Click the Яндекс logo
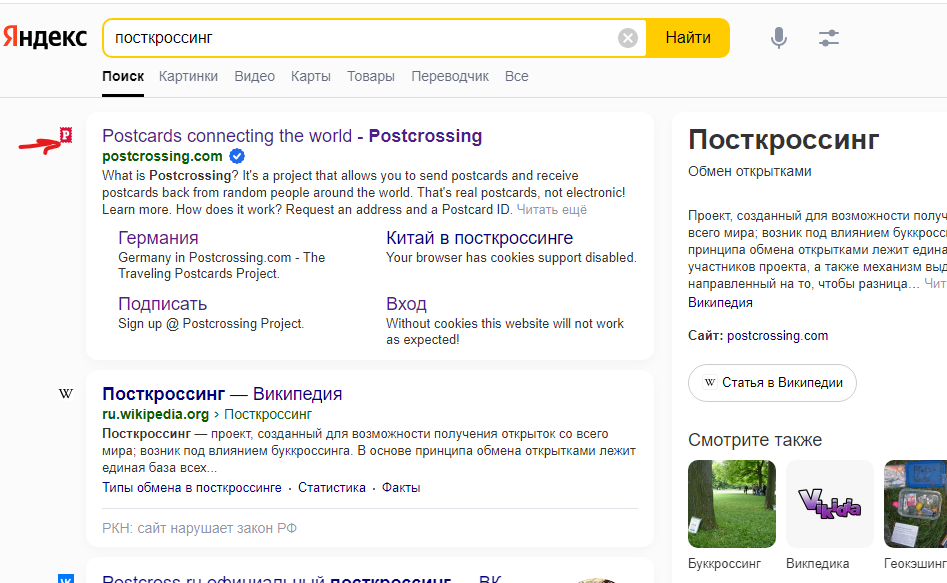 pos(45,37)
